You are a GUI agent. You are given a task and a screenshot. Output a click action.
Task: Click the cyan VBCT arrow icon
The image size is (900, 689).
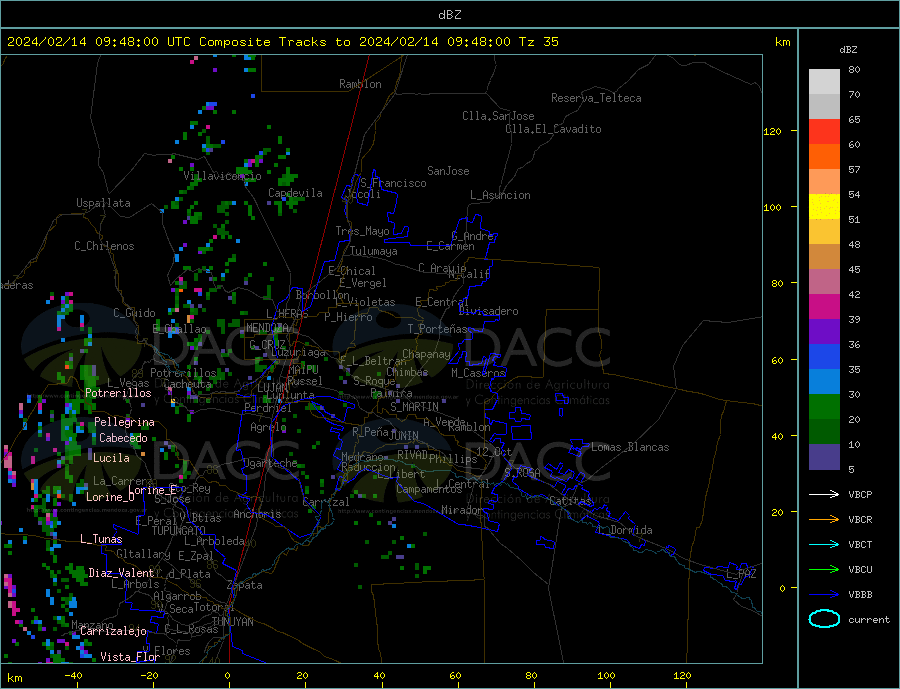point(824,544)
